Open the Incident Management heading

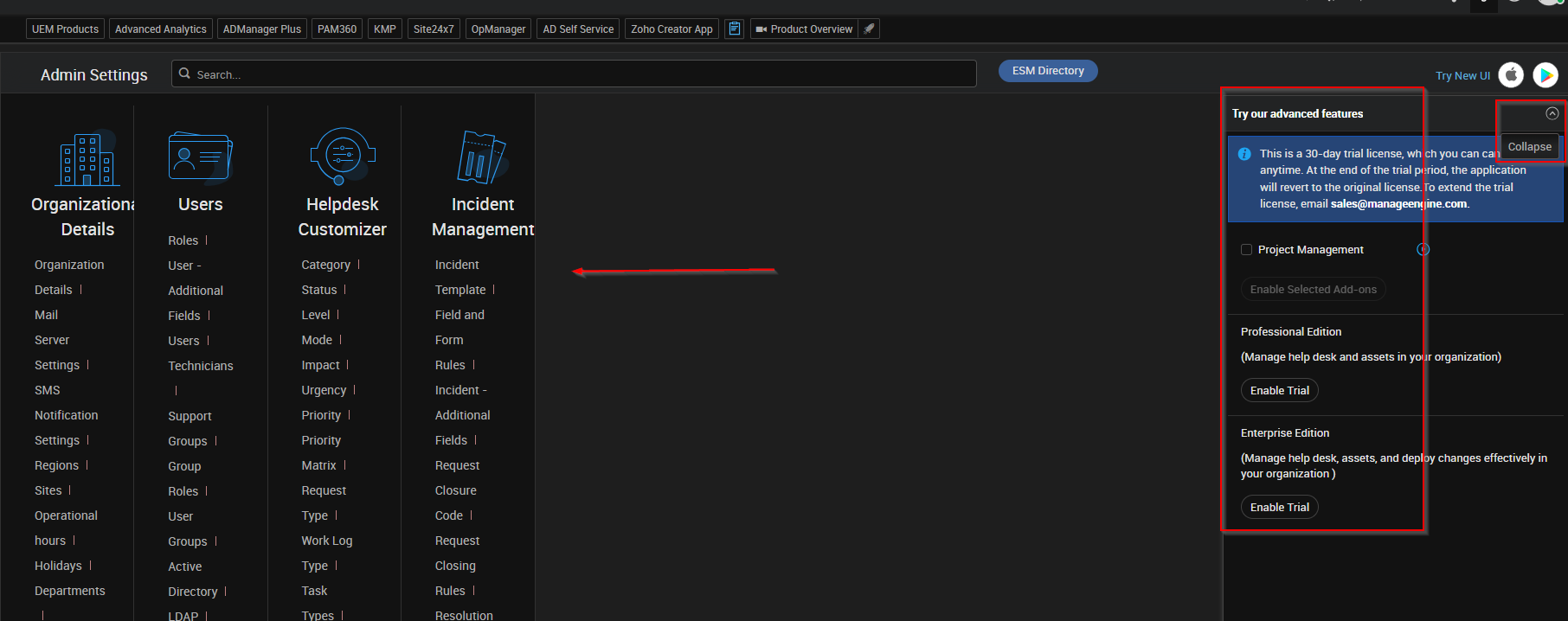(x=483, y=216)
